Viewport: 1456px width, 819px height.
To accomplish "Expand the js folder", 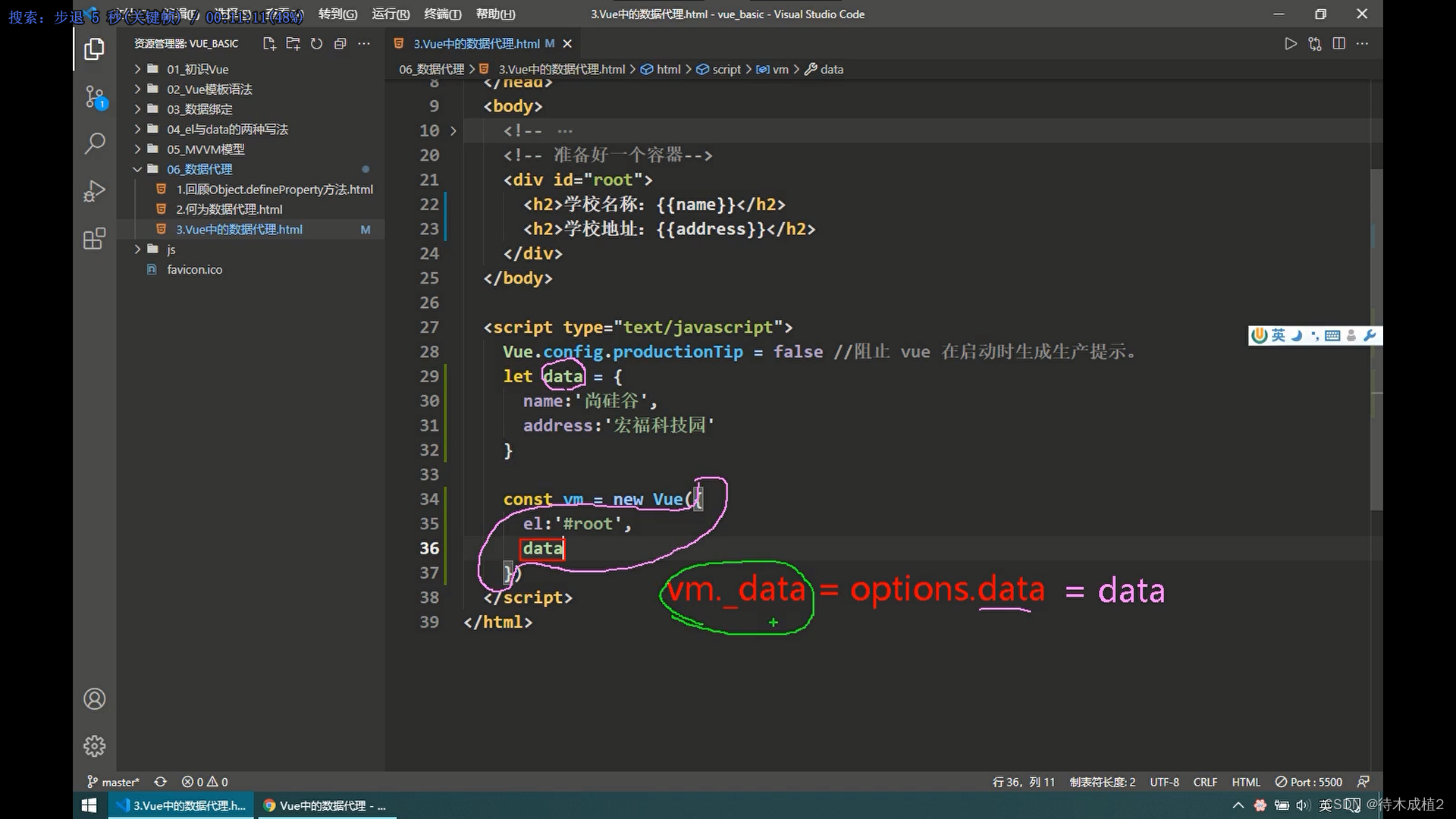I will pyautogui.click(x=250, y=249).
